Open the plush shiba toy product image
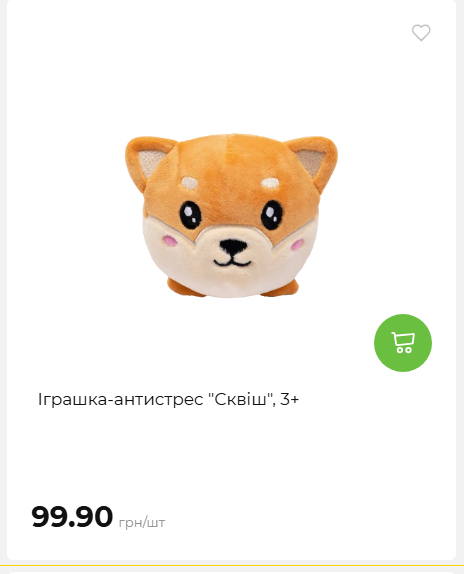The width and height of the screenshot is (464, 574). 231,216
